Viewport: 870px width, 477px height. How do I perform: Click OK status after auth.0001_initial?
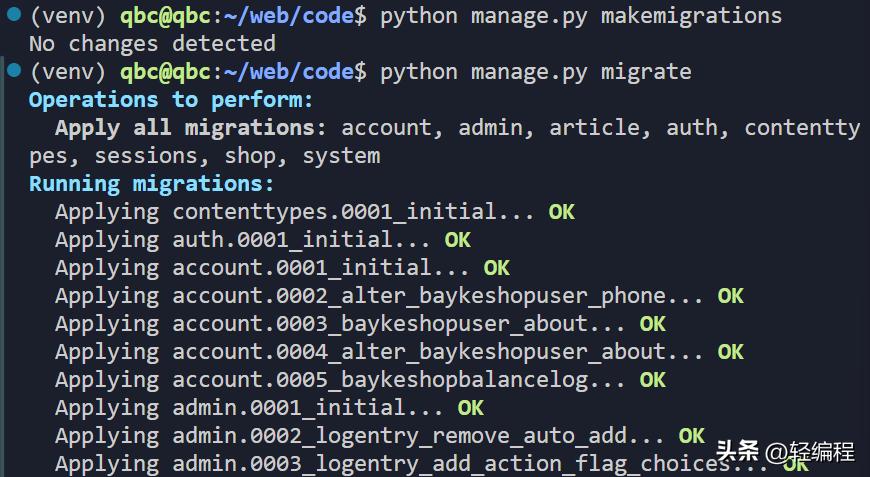tap(457, 240)
